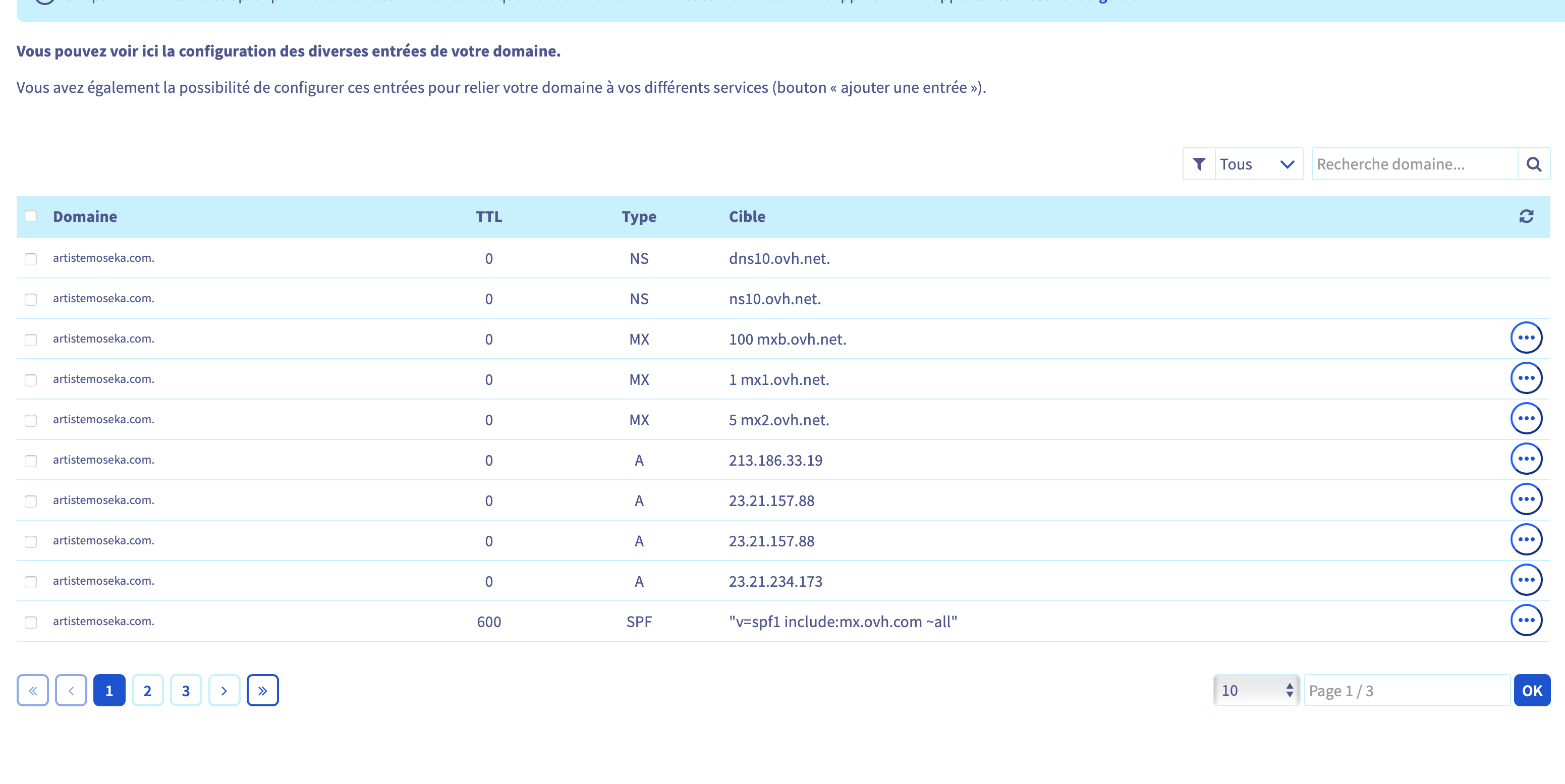Click the refresh icon in table header

[1526, 216]
